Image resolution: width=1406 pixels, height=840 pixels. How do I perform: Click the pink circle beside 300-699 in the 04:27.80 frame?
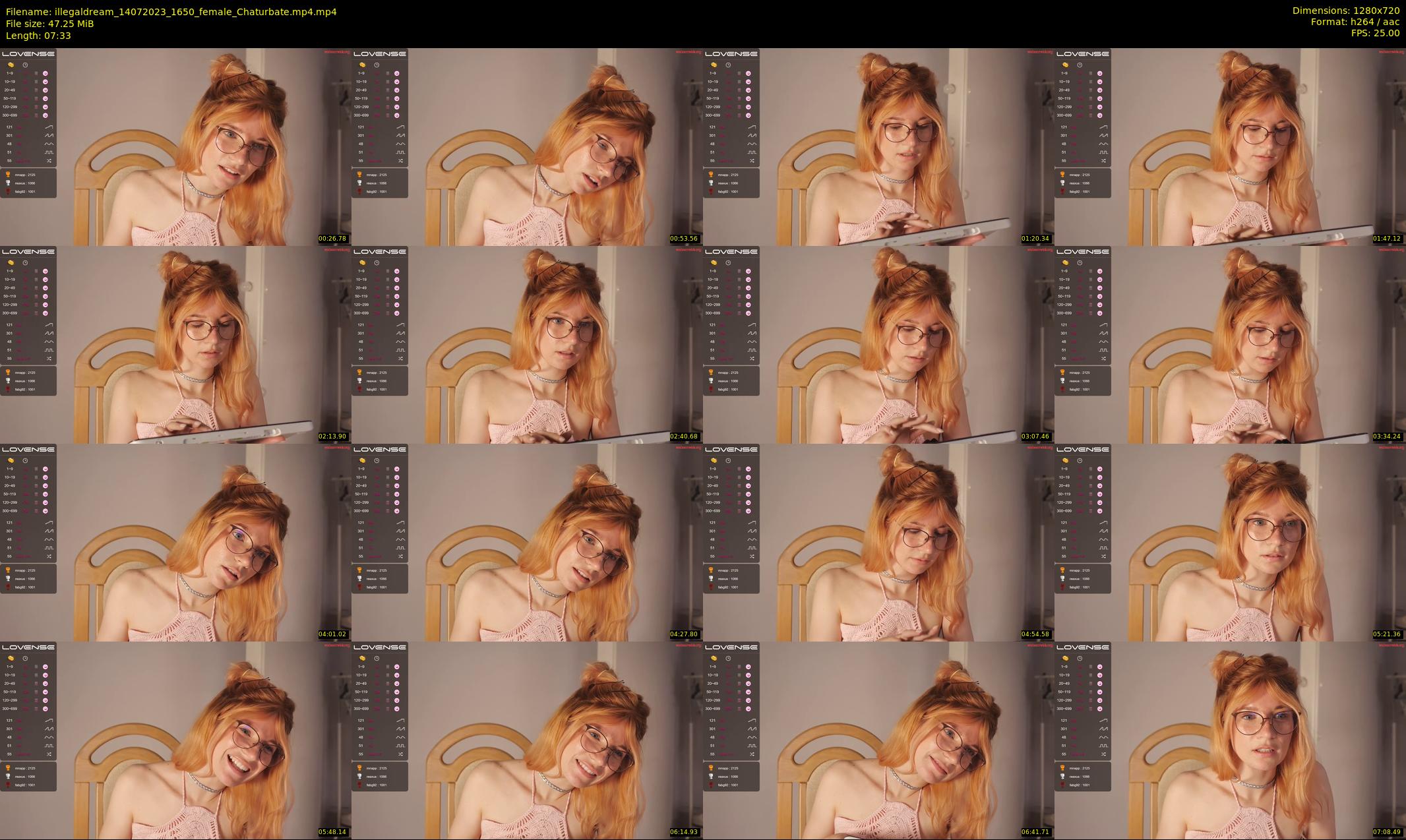tap(397, 511)
